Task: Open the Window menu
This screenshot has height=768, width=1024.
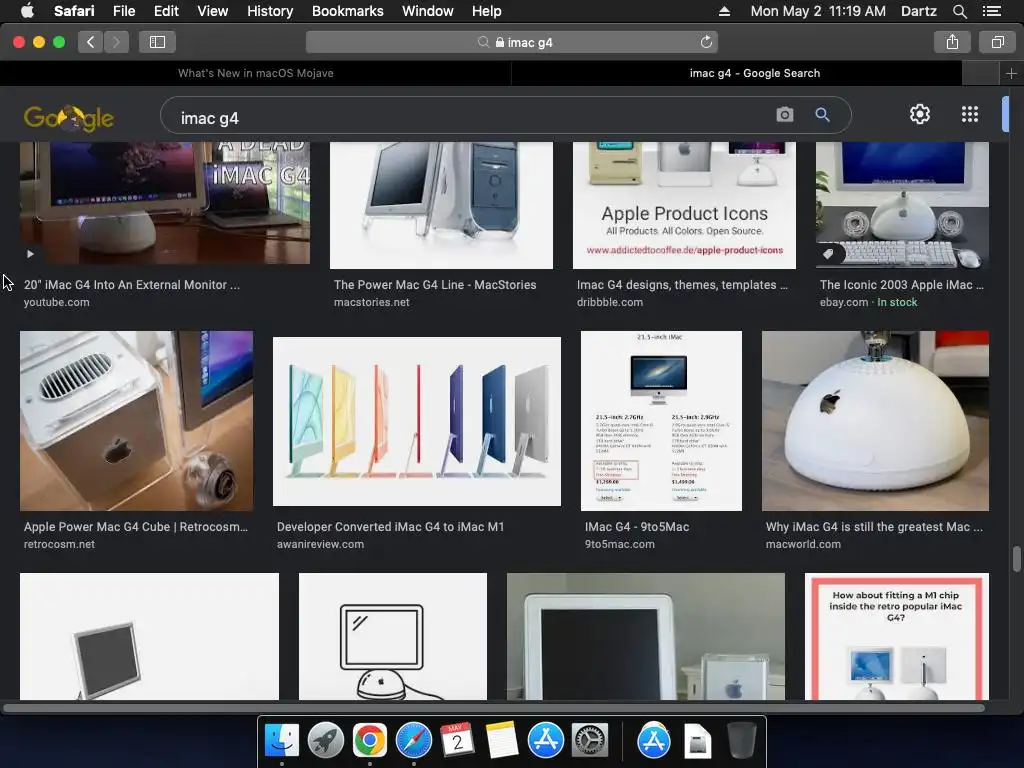Action: [x=427, y=11]
